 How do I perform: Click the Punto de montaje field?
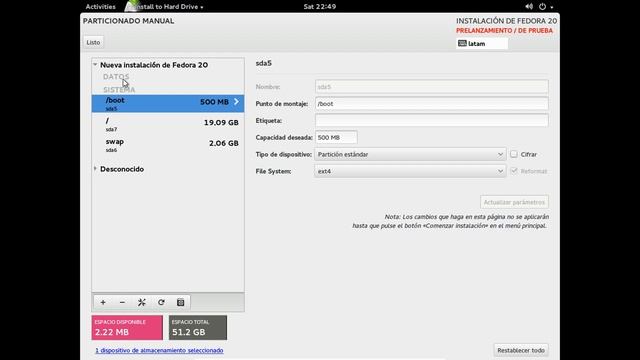tap(432, 104)
